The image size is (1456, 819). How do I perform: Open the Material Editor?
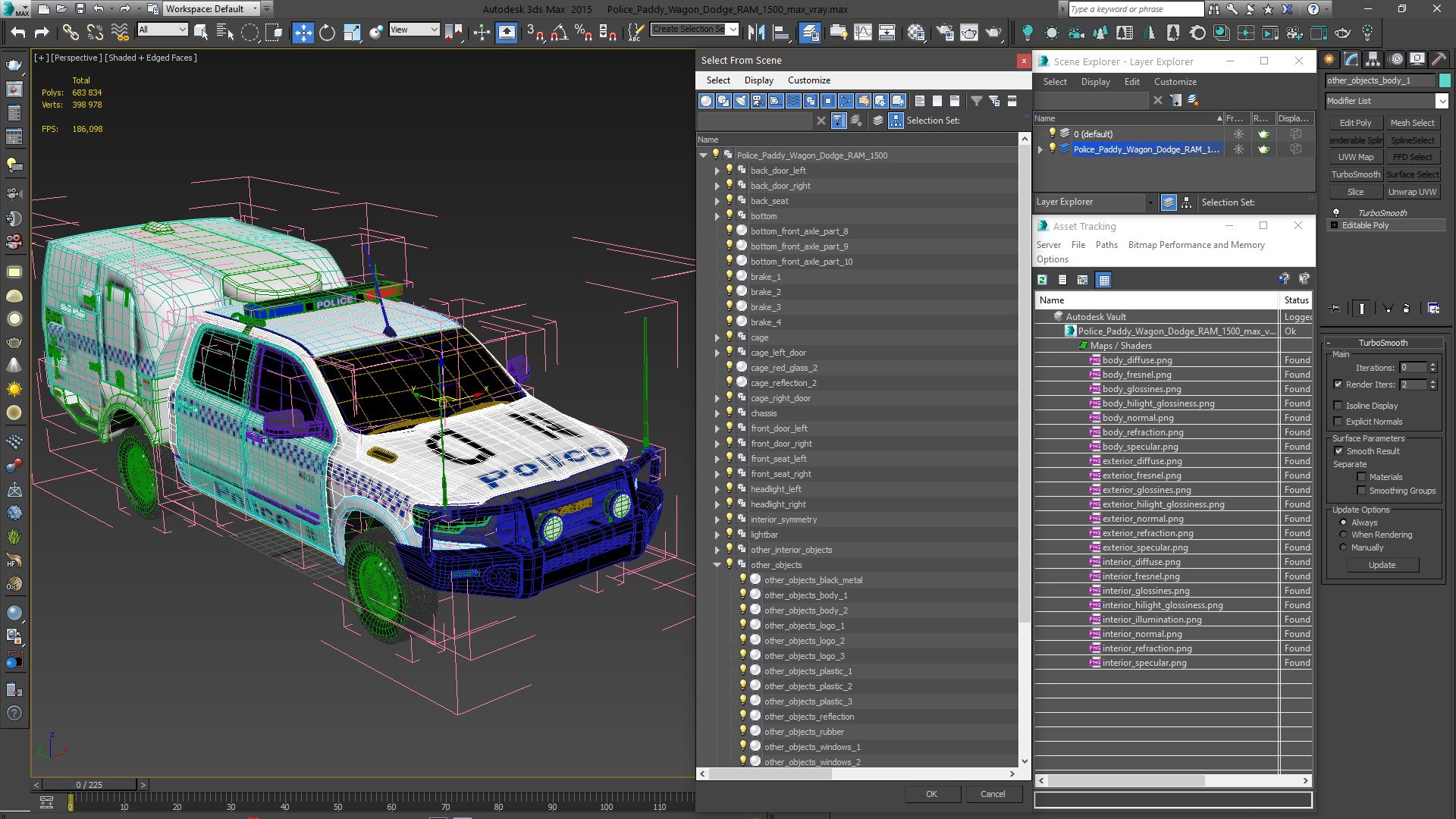tap(916, 32)
